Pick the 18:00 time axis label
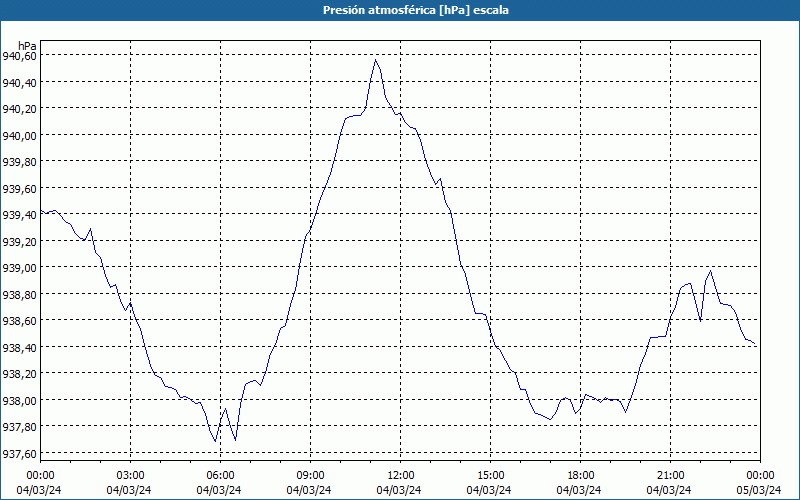 pyautogui.click(x=580, y=476)
